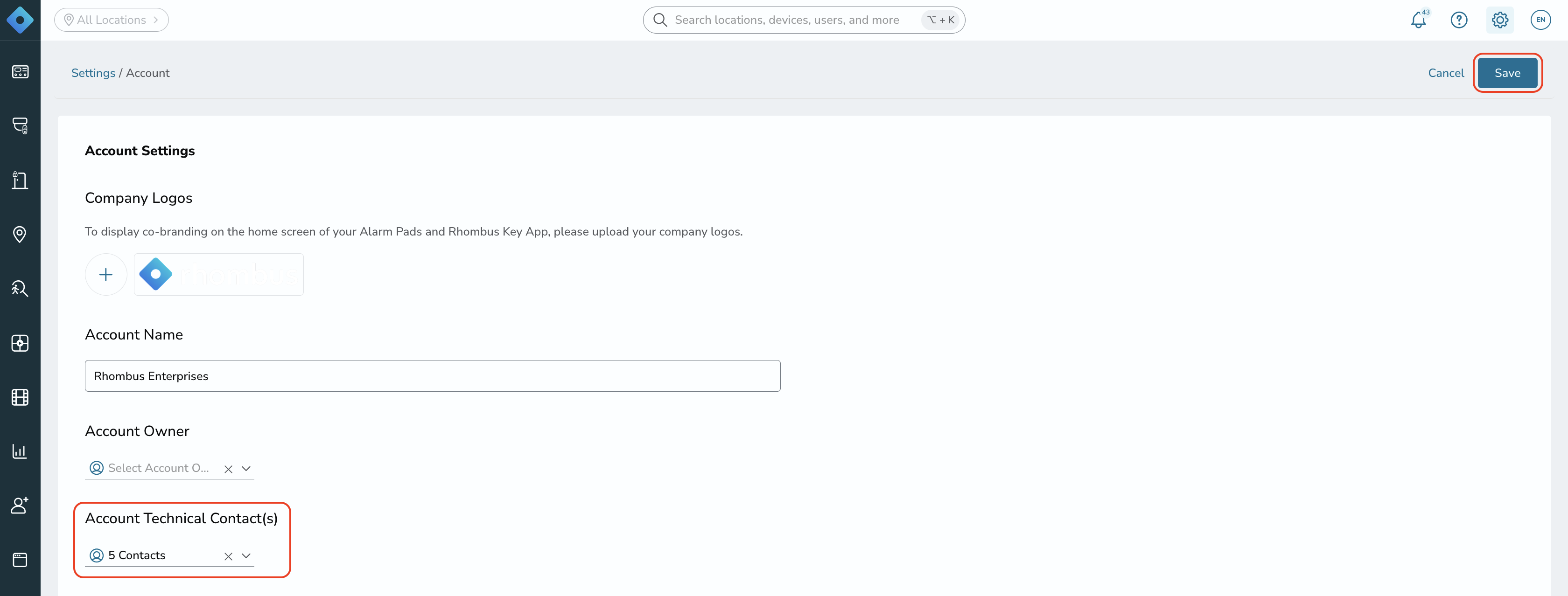Click the Account breadcrumb text
Viewport: 1568px width, 596px height.
point(148,73)
